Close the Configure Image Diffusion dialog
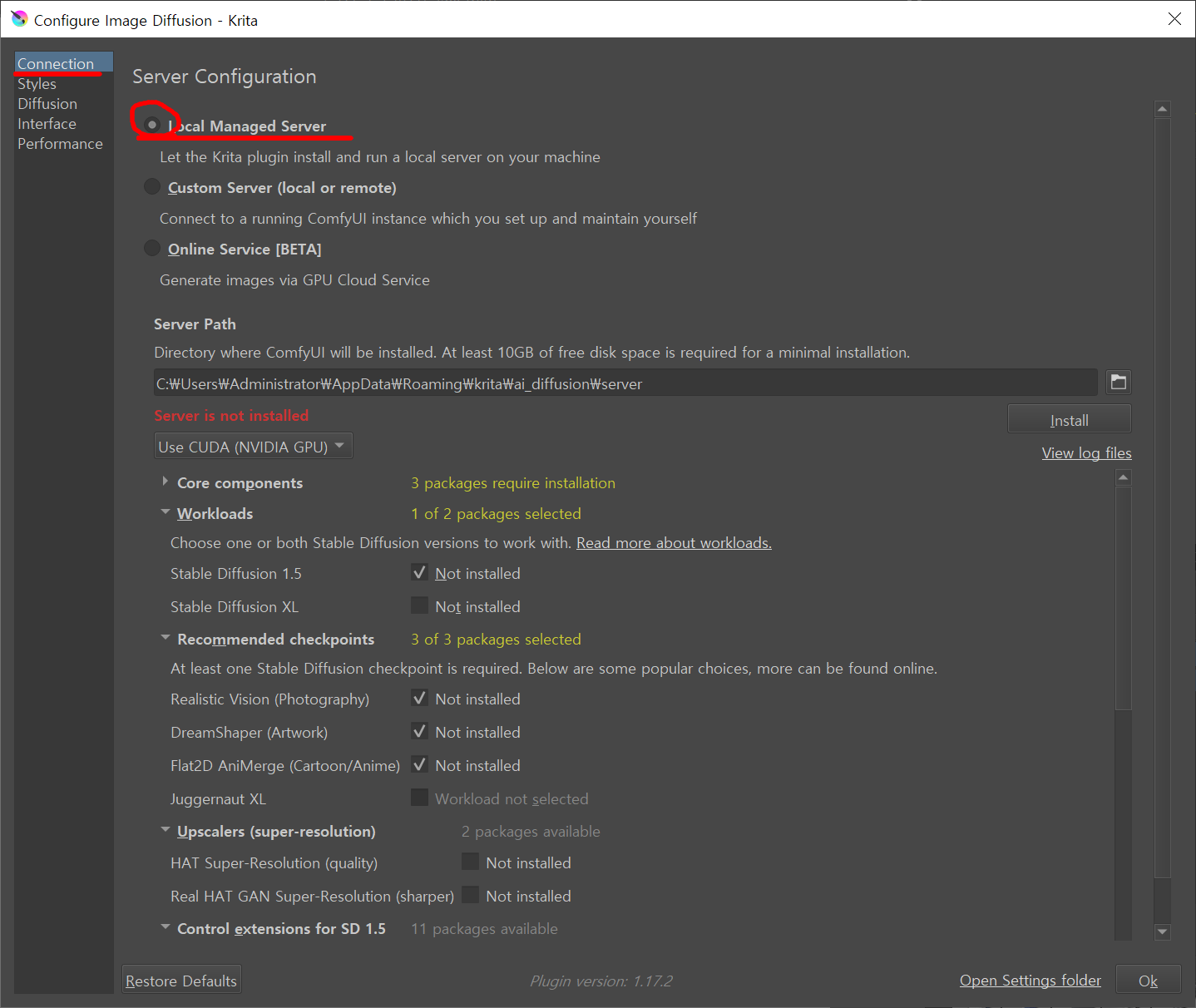The image size is (1196, 1008). [1174, 18]
